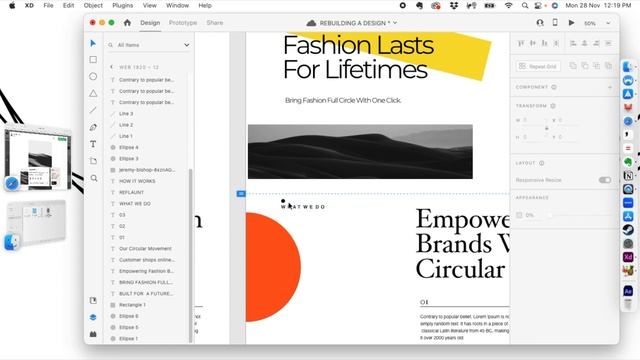Open the Apple menu
The width and height of the screenshot is (640, 360).
point(12,5)
